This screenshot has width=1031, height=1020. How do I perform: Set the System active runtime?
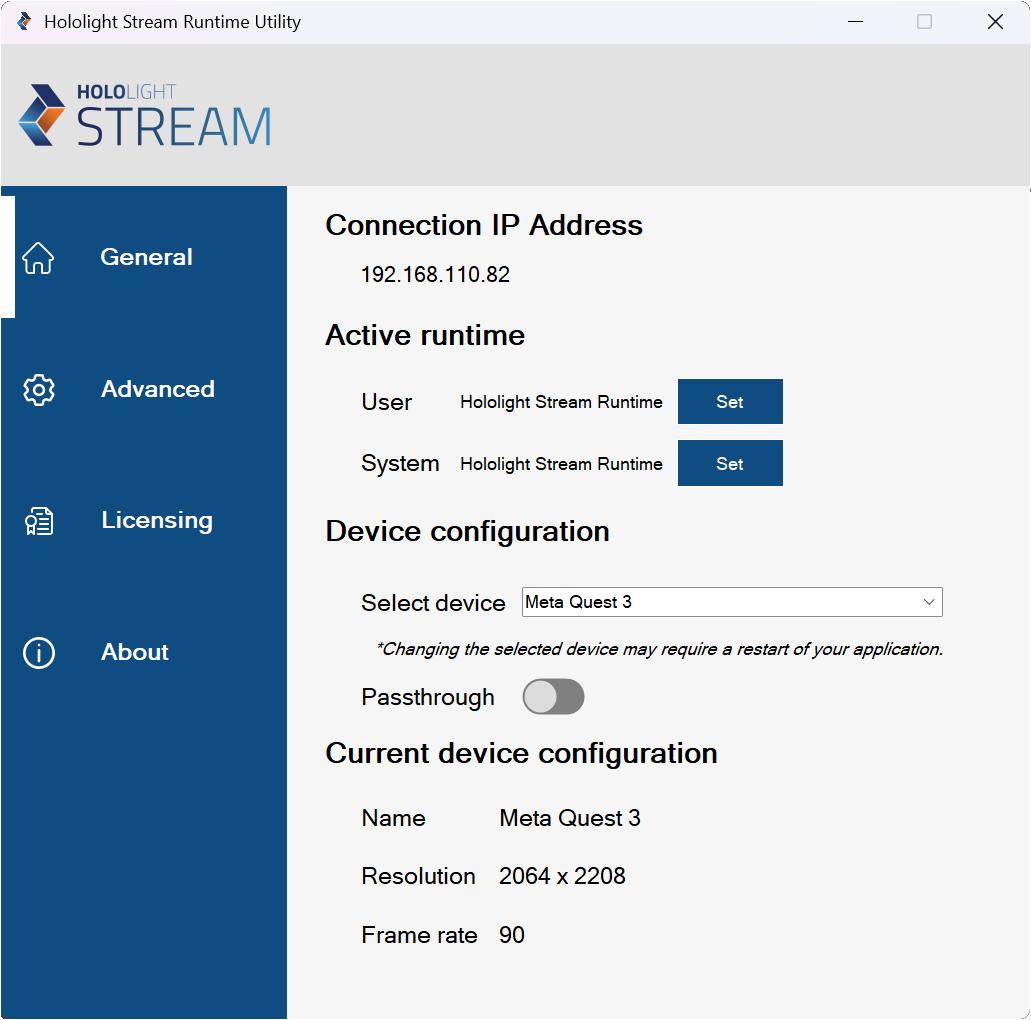[730, 464]
